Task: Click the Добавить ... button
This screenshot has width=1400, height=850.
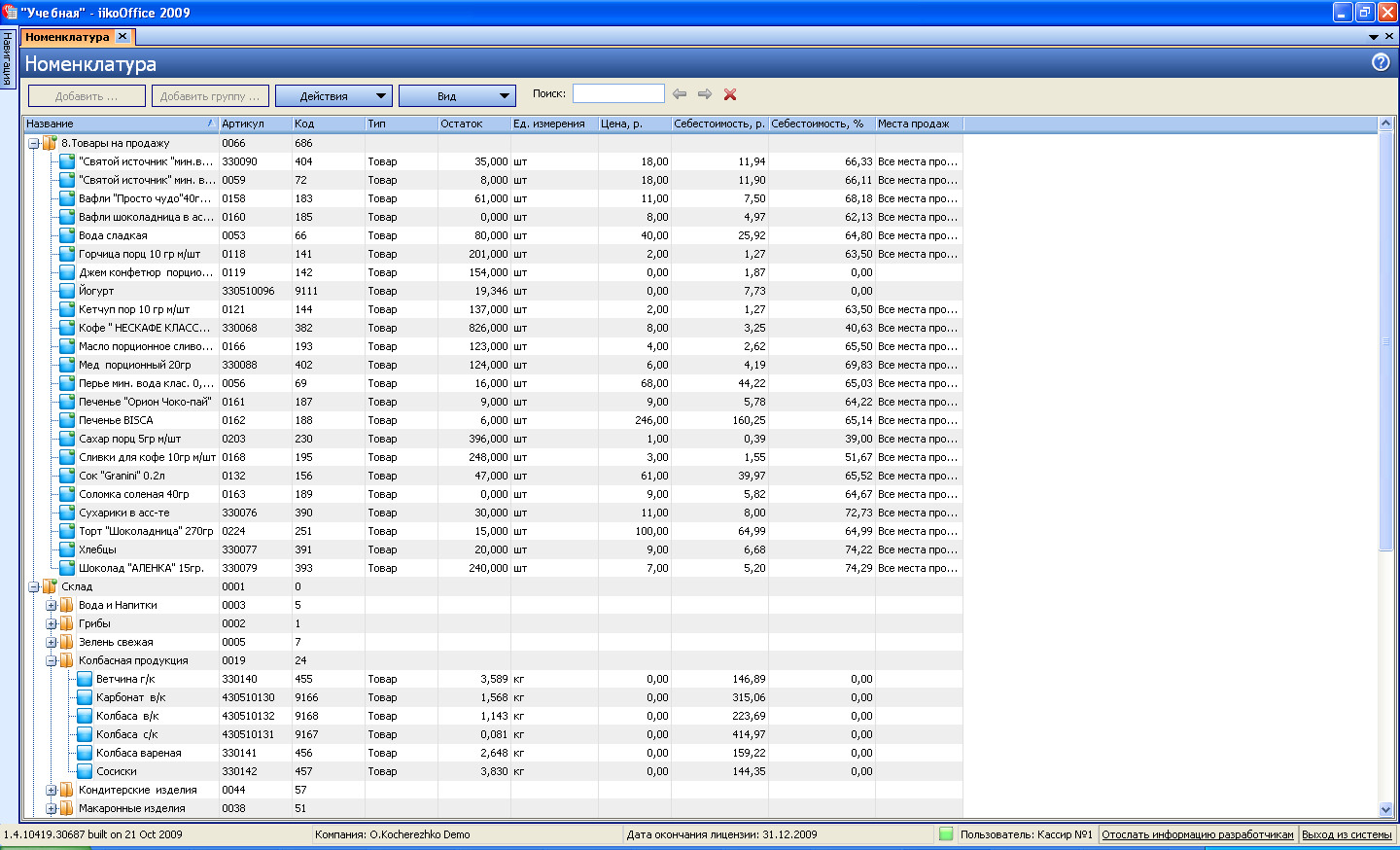Action: click(x=87, y=95)
